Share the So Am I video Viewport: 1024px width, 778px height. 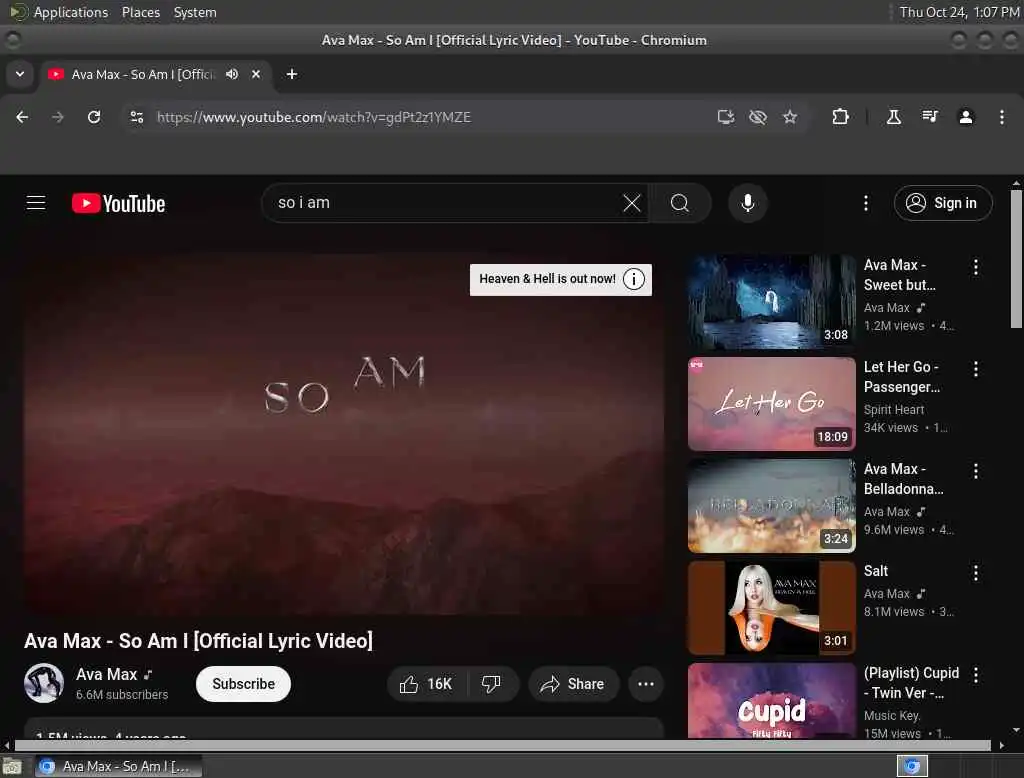(572, 684)
